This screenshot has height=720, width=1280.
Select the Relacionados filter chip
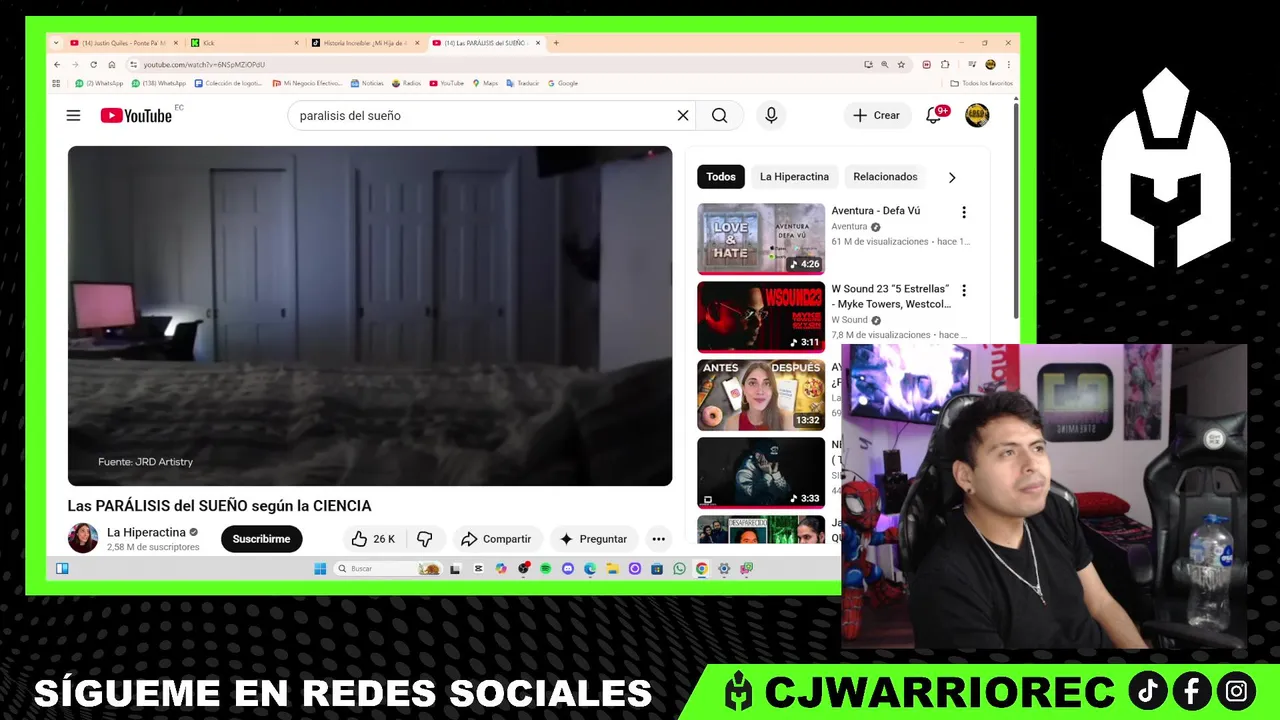point(885,177)
